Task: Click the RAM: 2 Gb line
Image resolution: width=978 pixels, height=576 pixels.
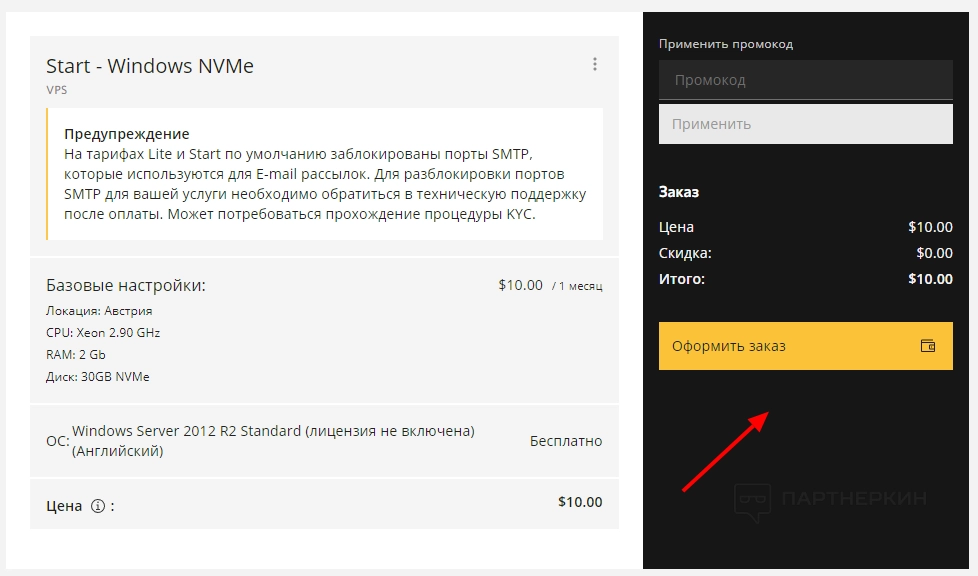Action: [75, 354]
